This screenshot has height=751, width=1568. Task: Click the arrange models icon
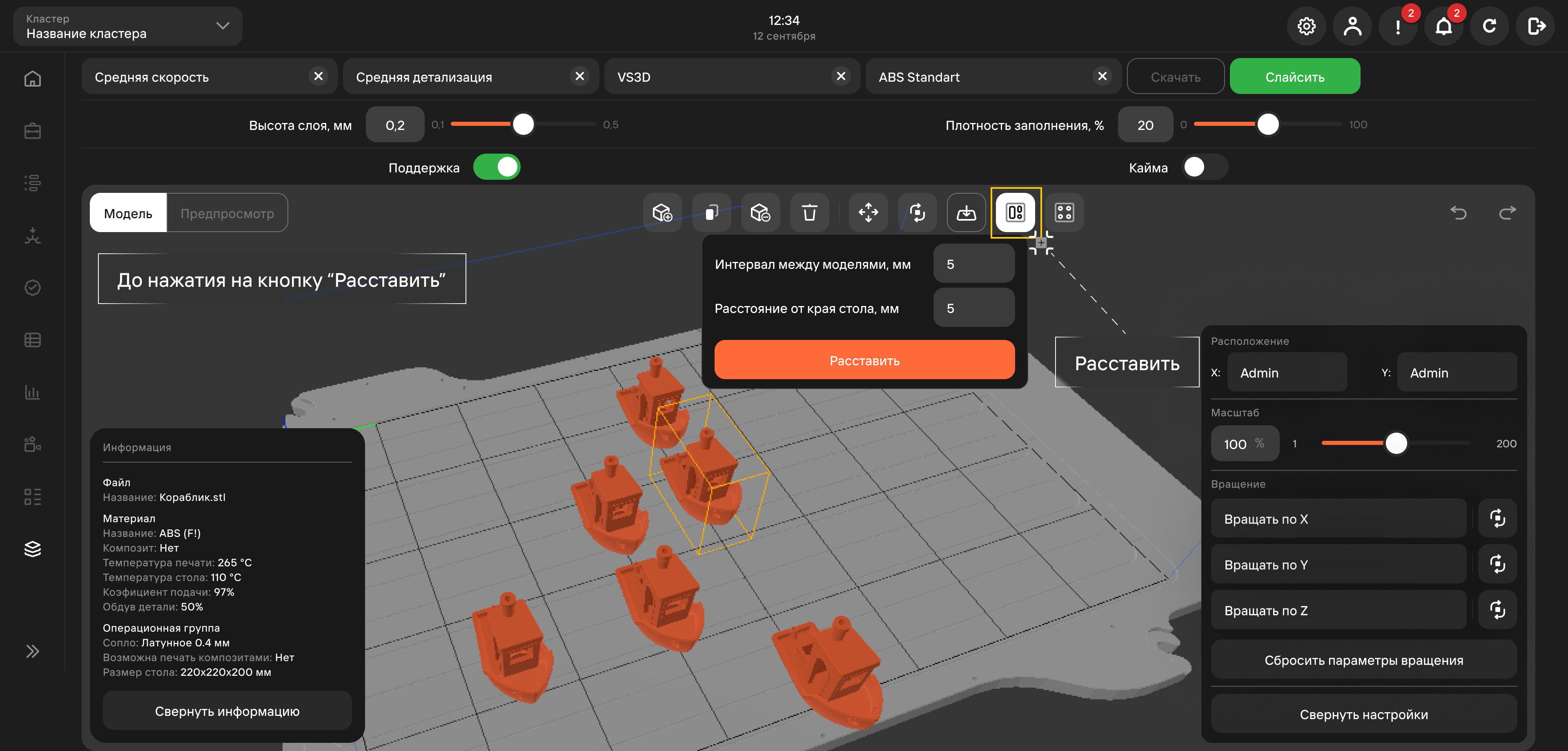point(1015,212)
